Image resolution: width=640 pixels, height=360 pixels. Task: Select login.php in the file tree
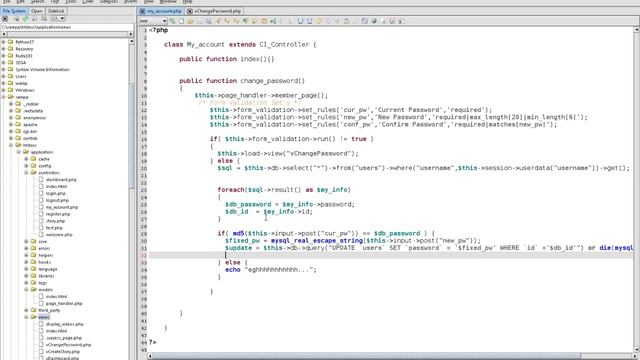click(56, 193)
